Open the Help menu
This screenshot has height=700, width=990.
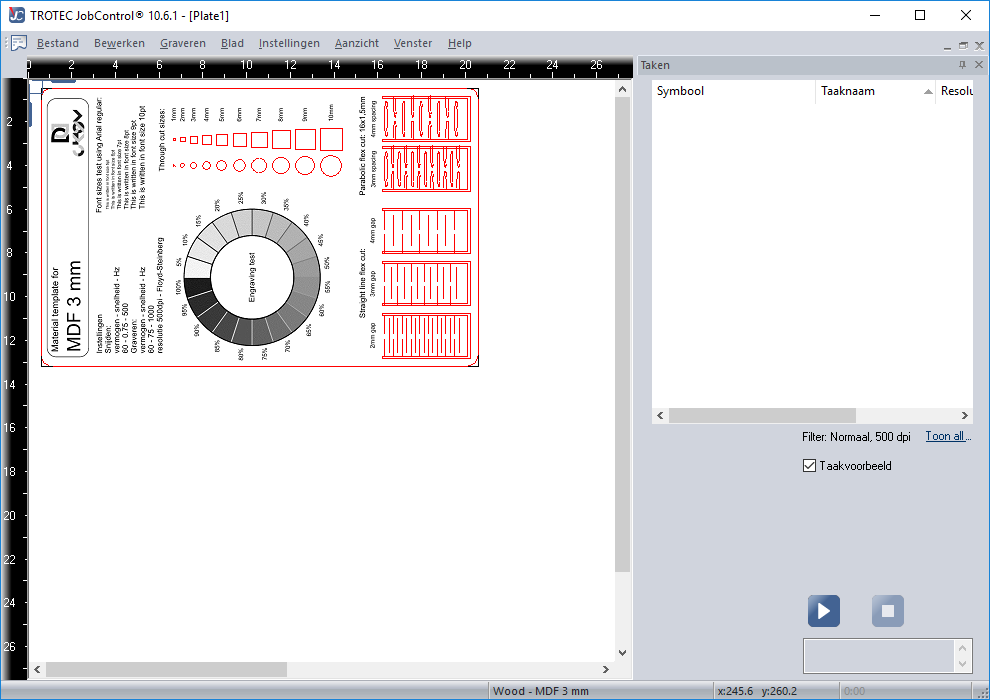click(460, 43)
